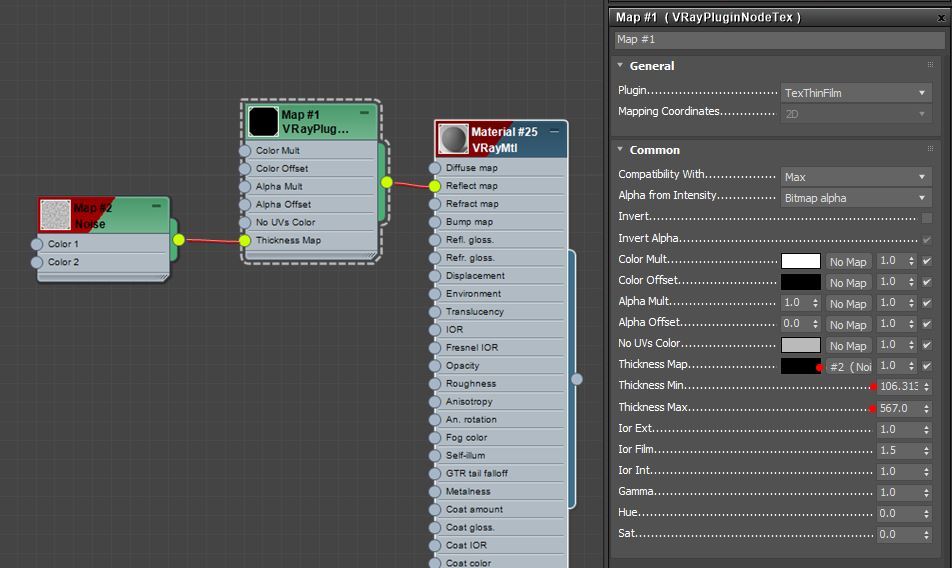This screenshot has height=568, width=952.
Task: Toggle the Color Offset map enable checkbox
Action: [x=926, y=282]
